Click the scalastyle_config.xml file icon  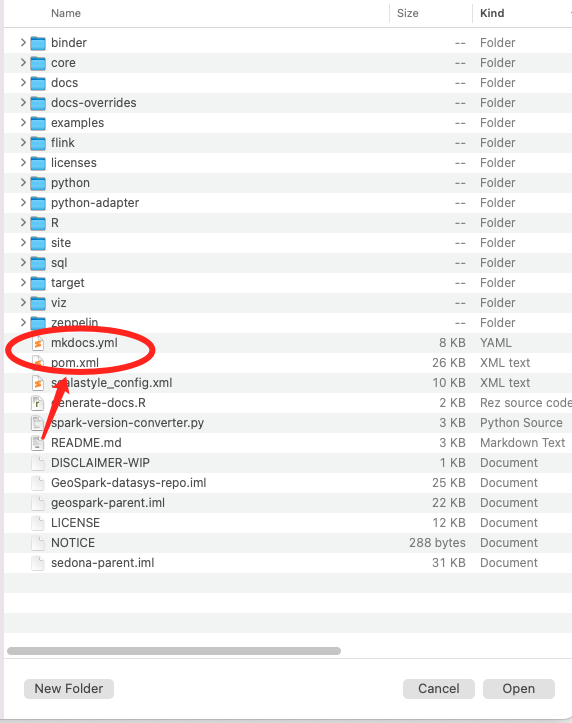38,383
